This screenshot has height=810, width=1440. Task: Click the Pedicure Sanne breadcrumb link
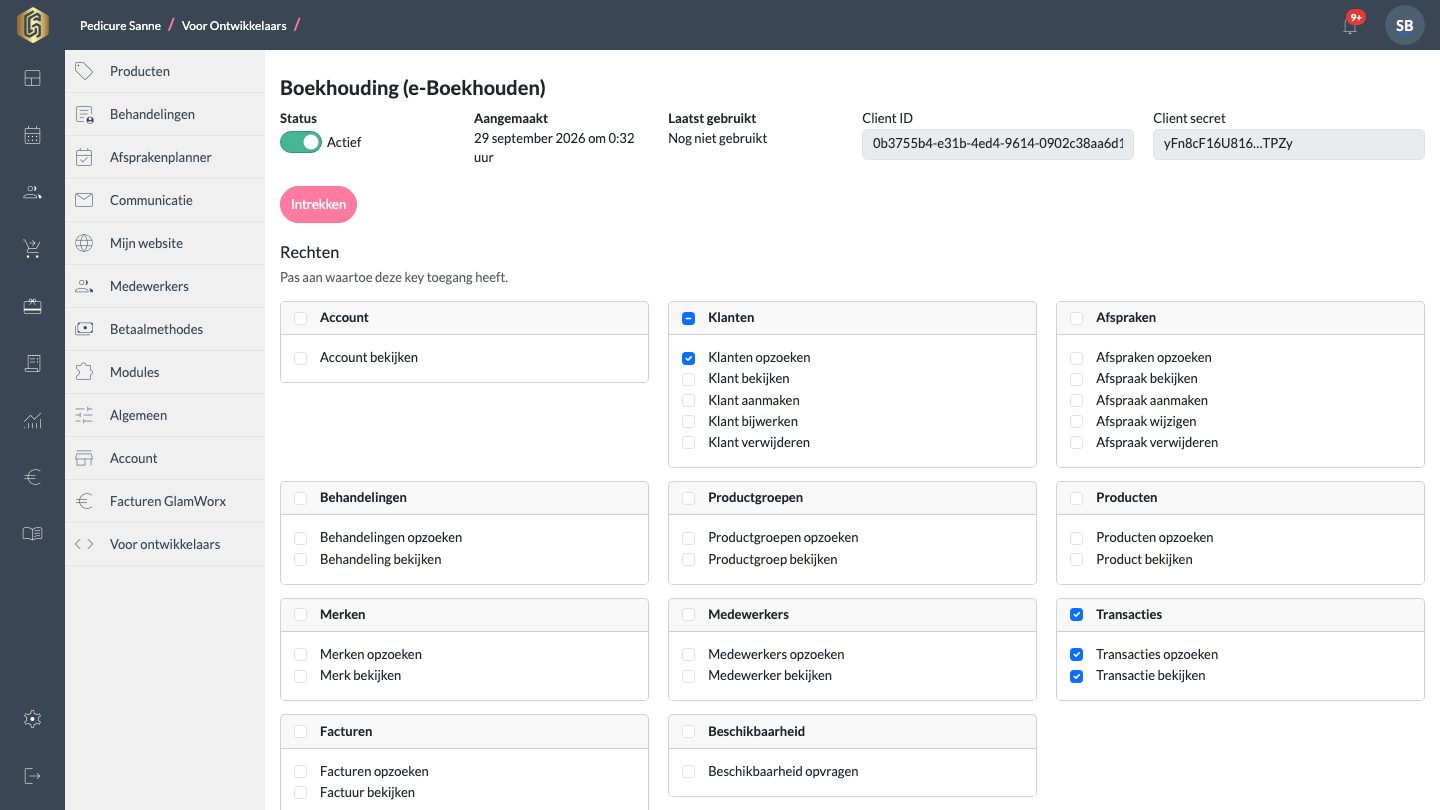(x=120, y=25)
